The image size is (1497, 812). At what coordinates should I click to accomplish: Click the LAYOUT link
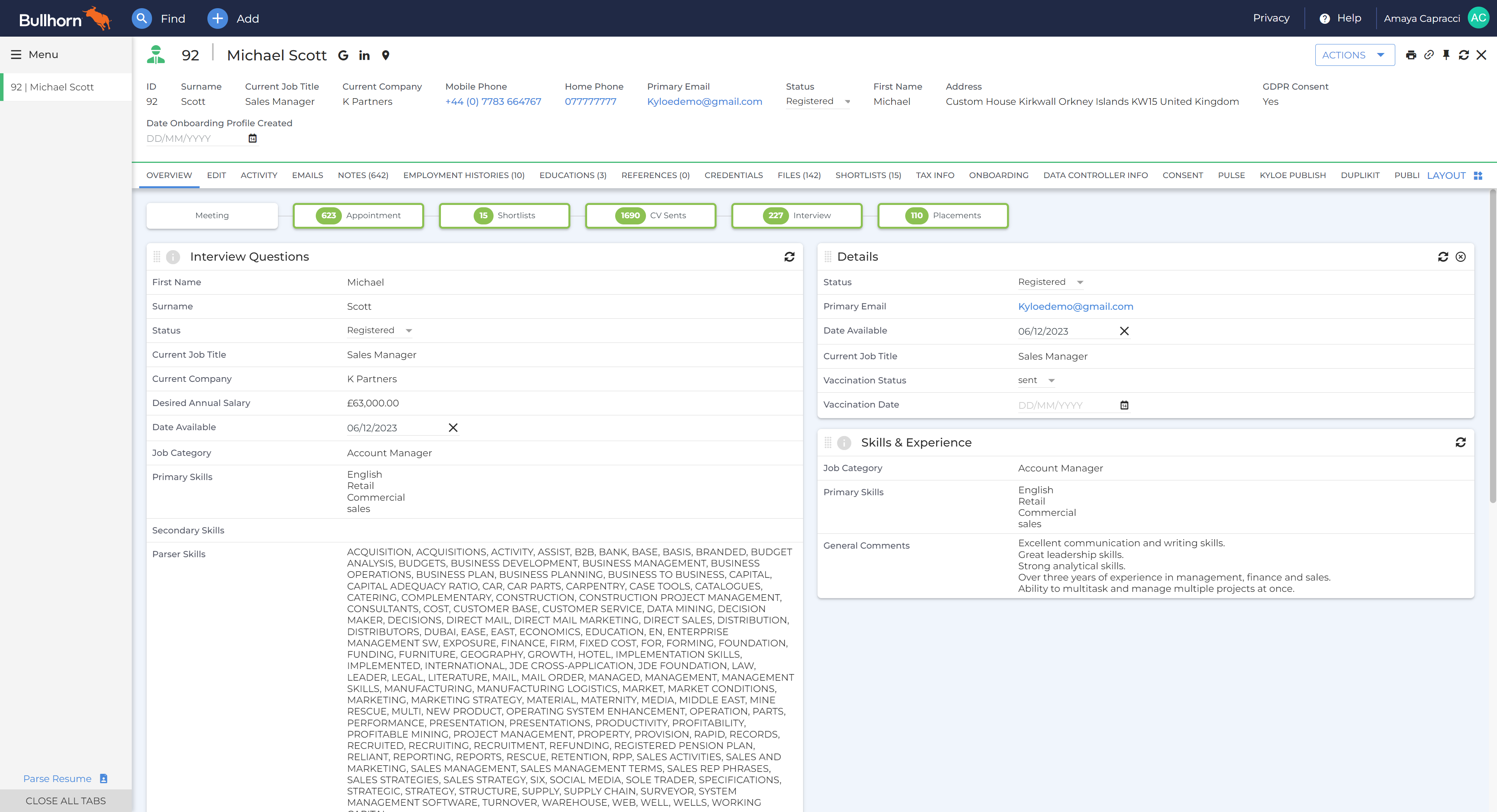click(x=1446, y=175)
